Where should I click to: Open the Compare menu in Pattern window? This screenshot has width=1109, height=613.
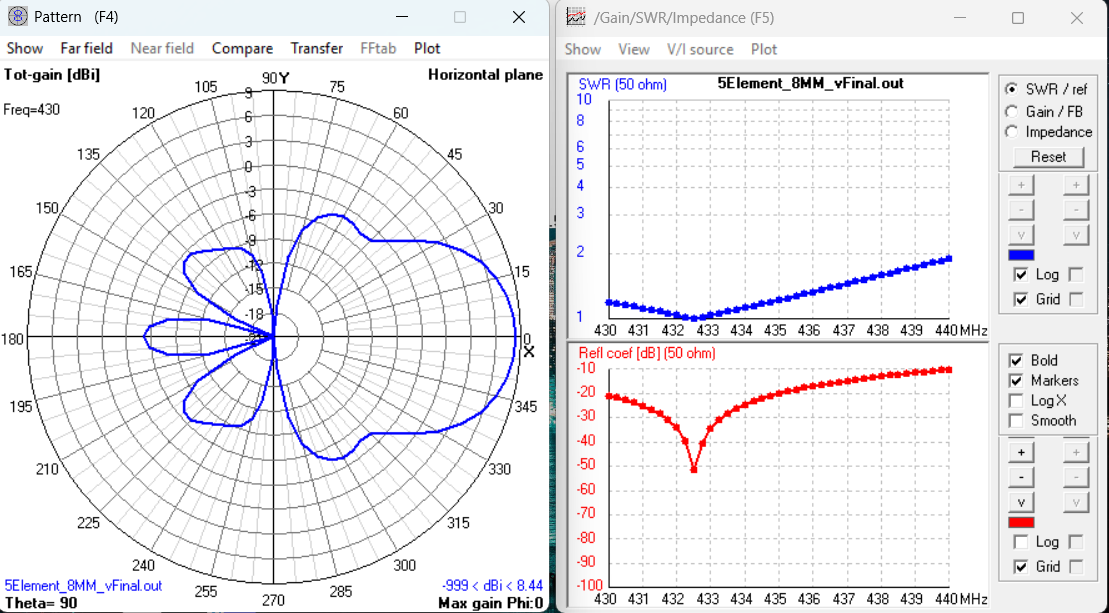(x=242, y=48)
